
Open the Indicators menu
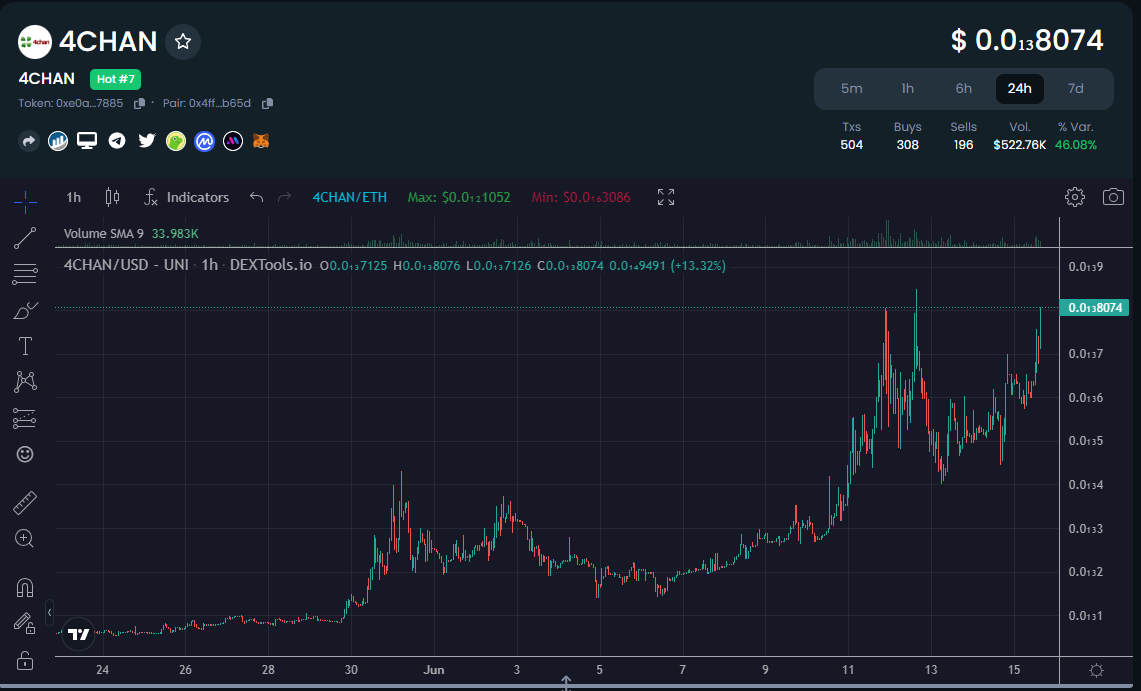[x=186, y=197]
